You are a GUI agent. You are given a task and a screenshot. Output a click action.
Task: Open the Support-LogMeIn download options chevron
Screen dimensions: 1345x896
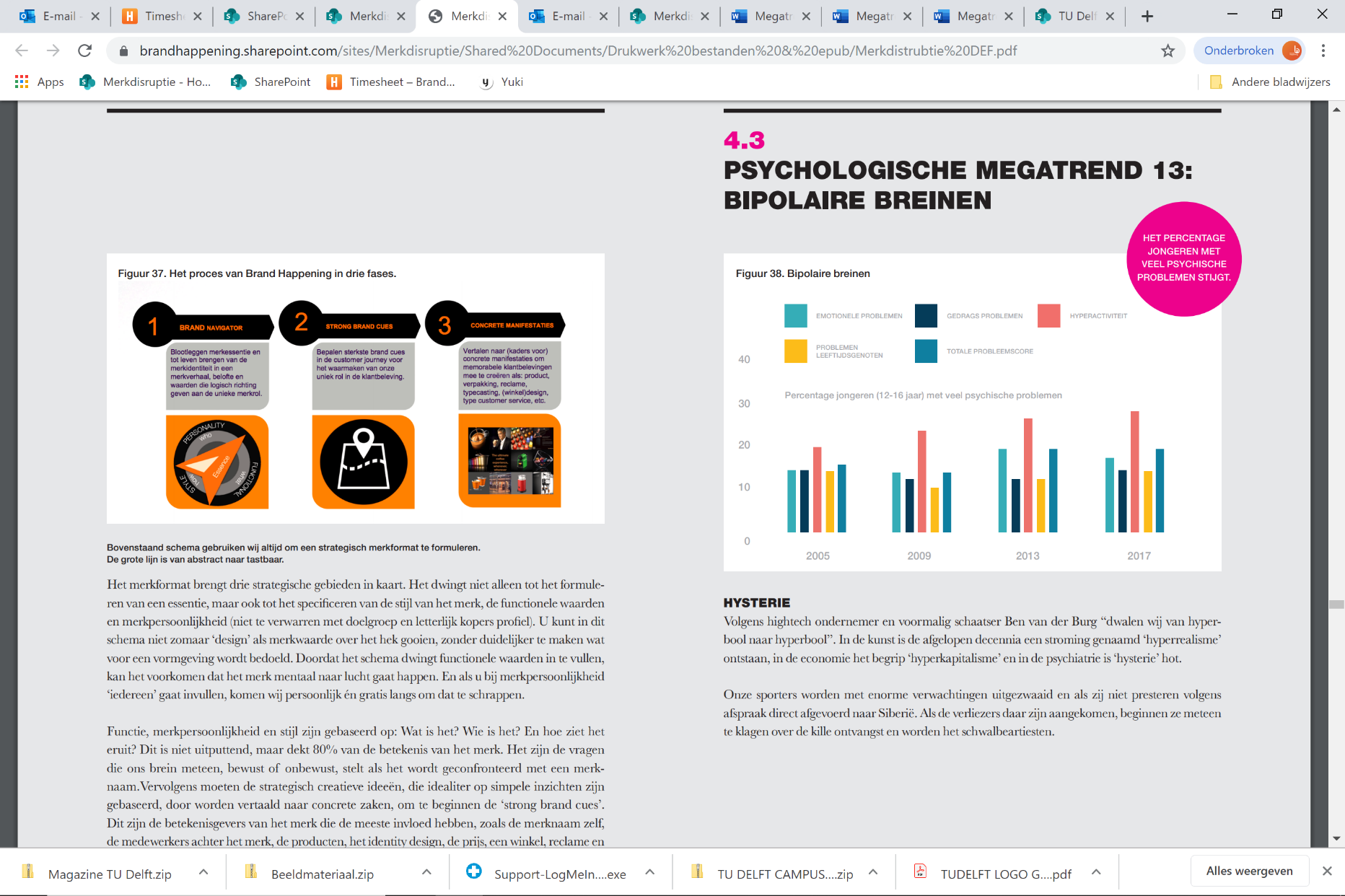coord(649,872)
